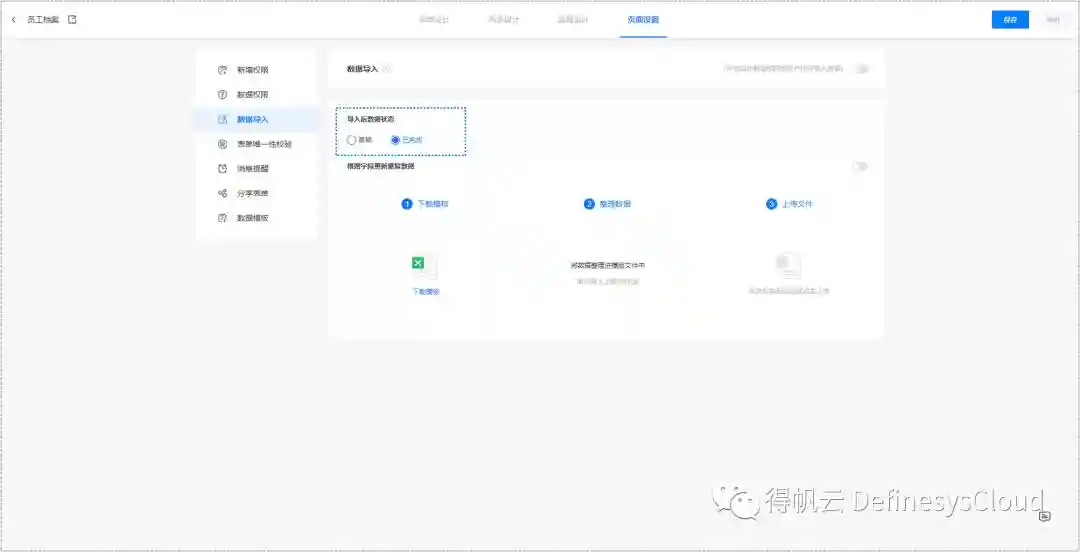Click the green Excel template file icon
This screenshot has height=552, width=1080.
coord(418,264)
